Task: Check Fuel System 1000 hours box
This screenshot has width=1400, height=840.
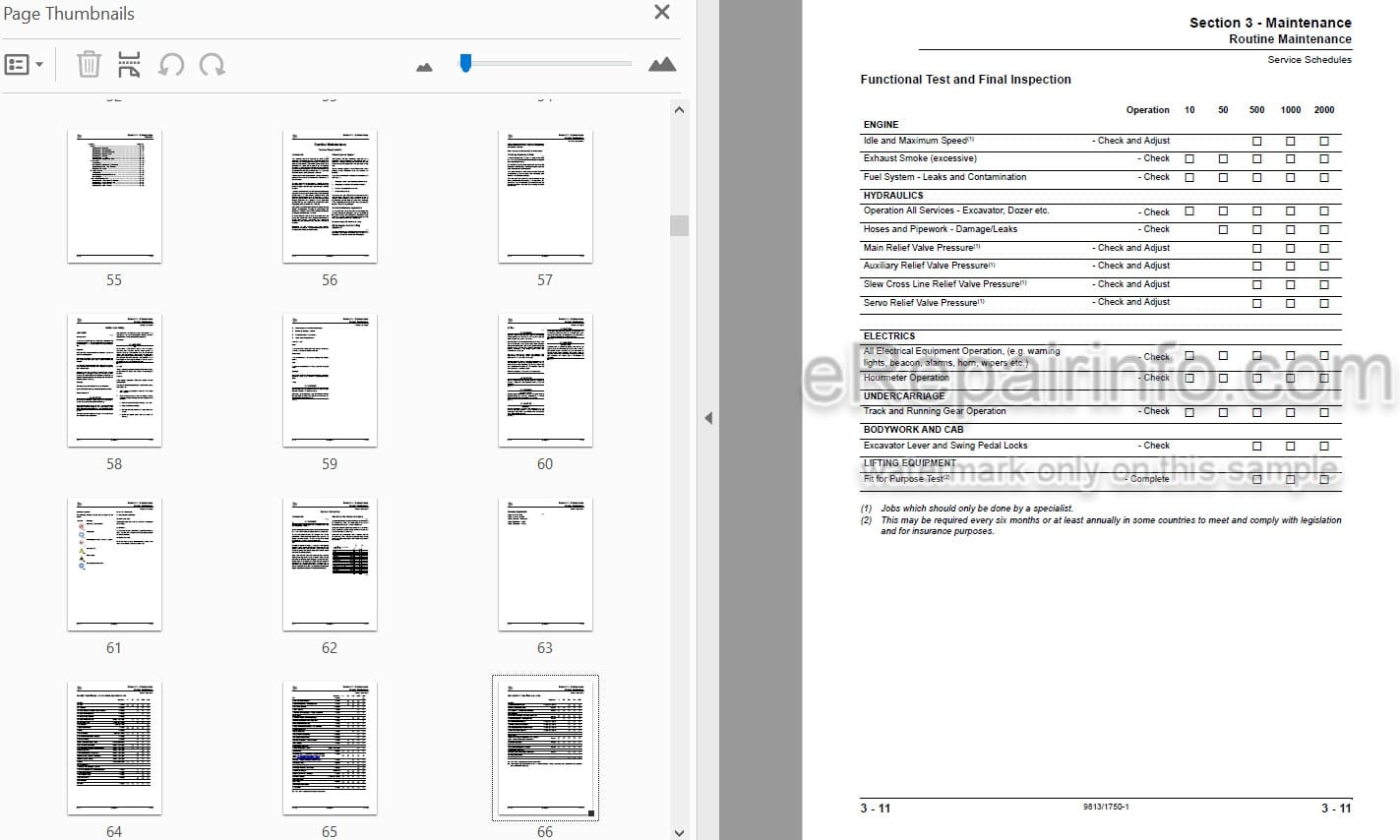Action: (x=1290, y=177)
